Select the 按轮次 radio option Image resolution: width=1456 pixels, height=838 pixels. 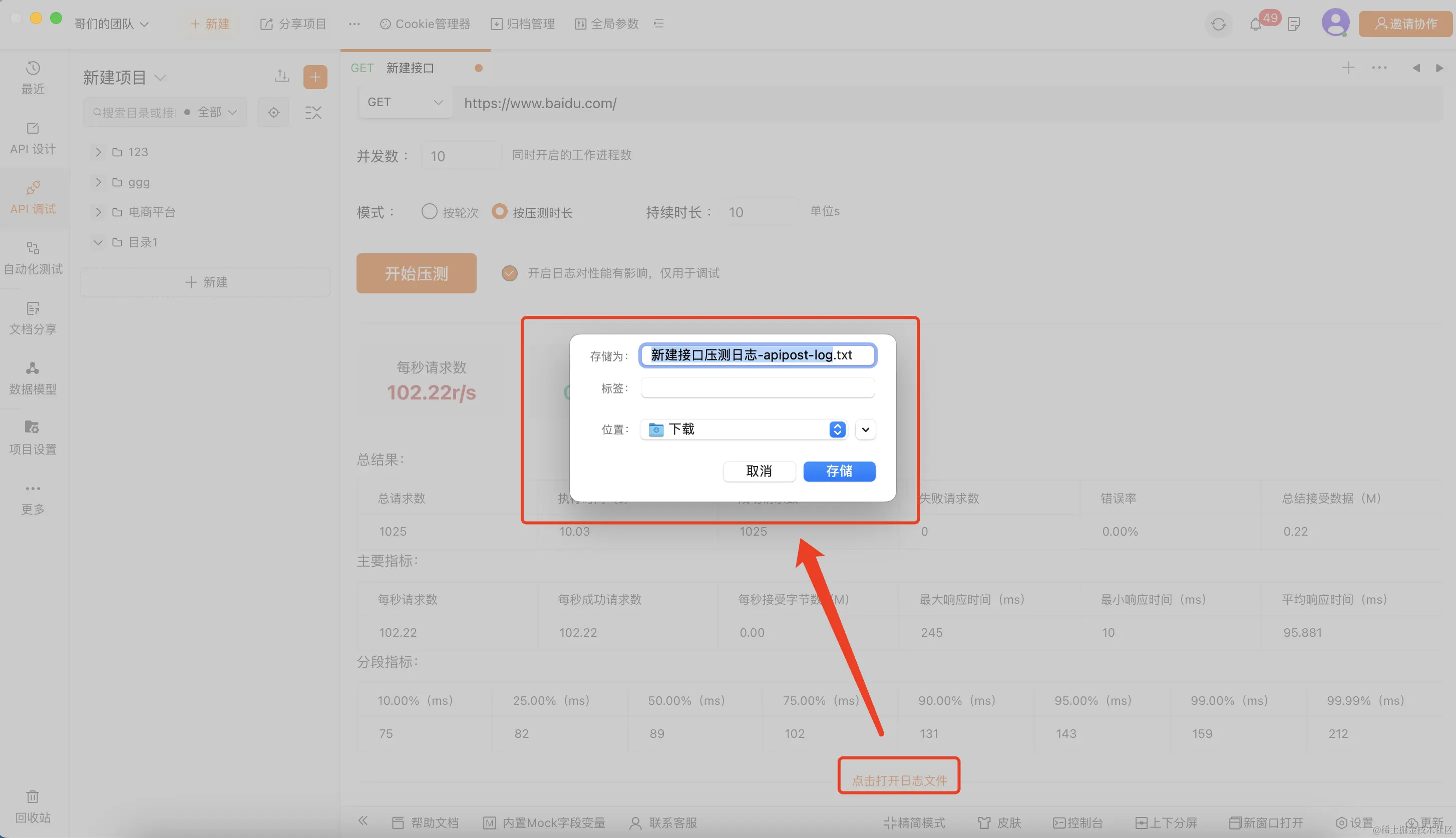[429, 211]
